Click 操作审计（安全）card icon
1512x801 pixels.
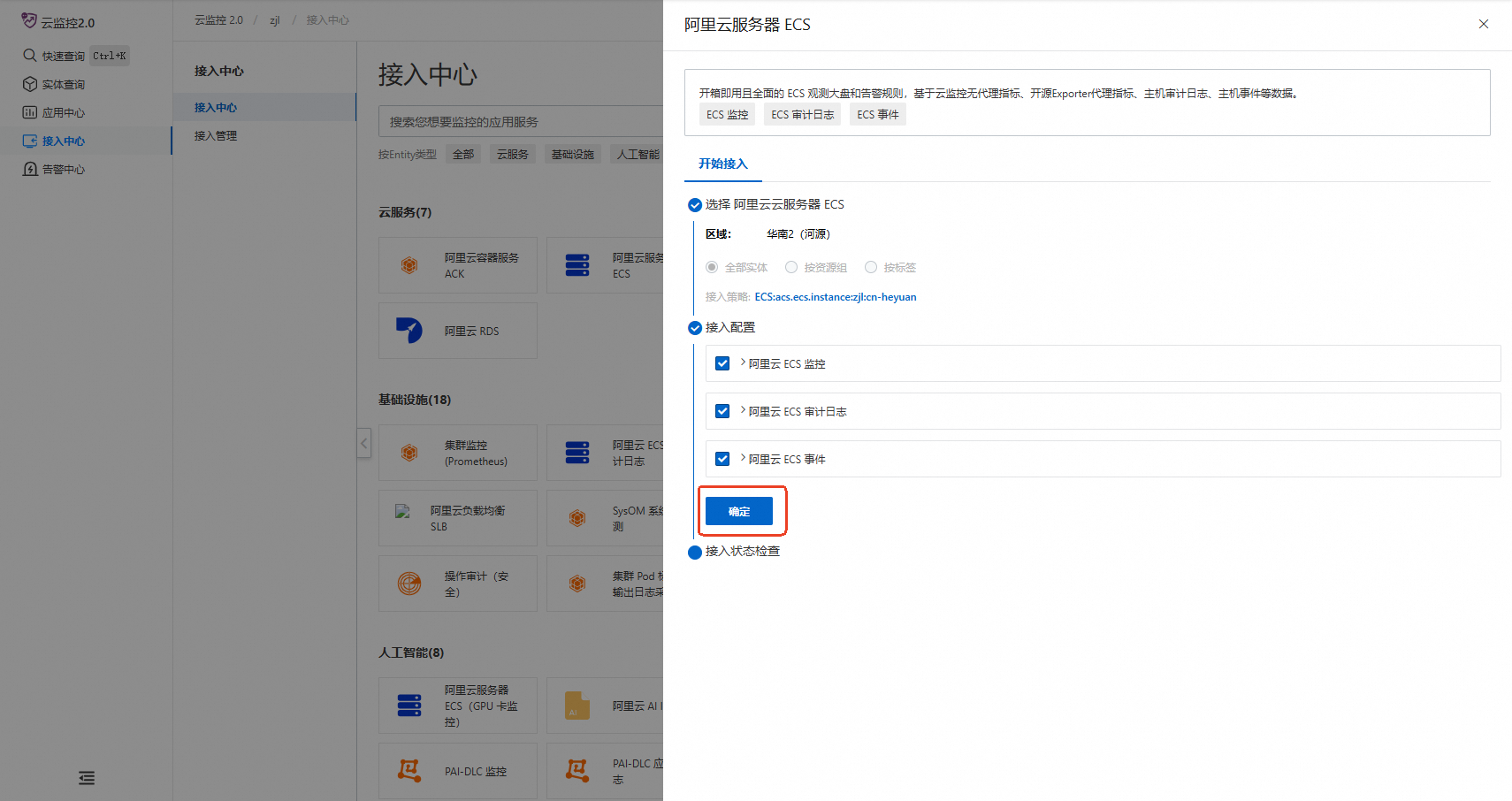click(x=409, y=584)
